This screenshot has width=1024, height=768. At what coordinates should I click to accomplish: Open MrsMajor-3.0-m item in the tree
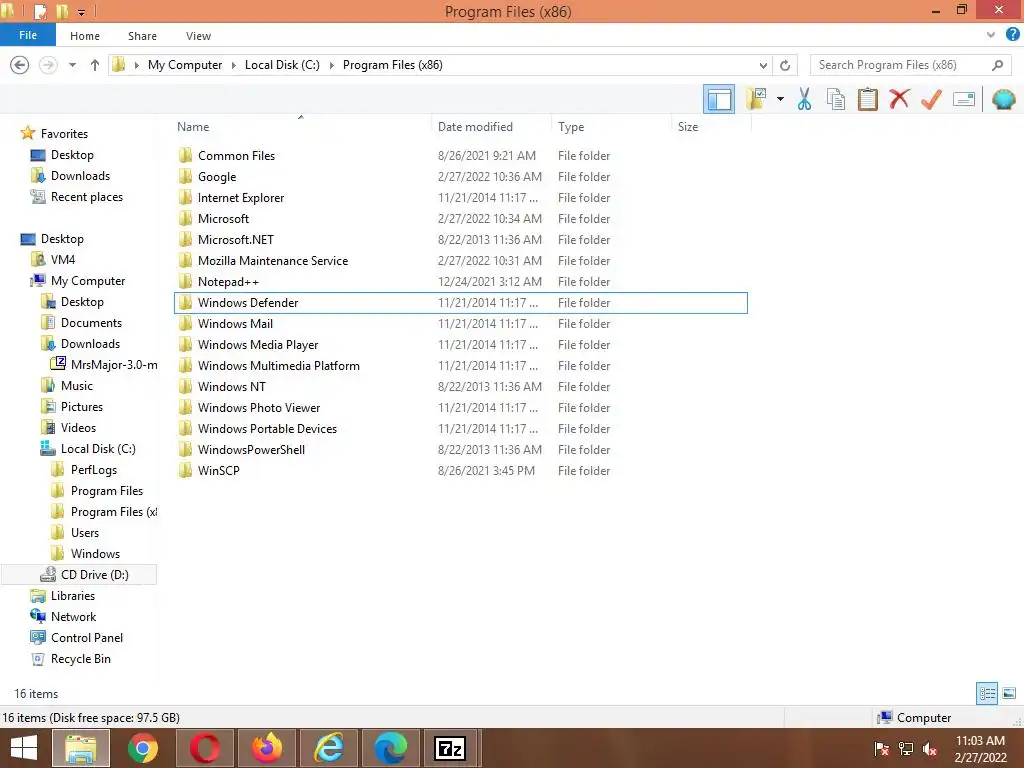coord(114,364)
